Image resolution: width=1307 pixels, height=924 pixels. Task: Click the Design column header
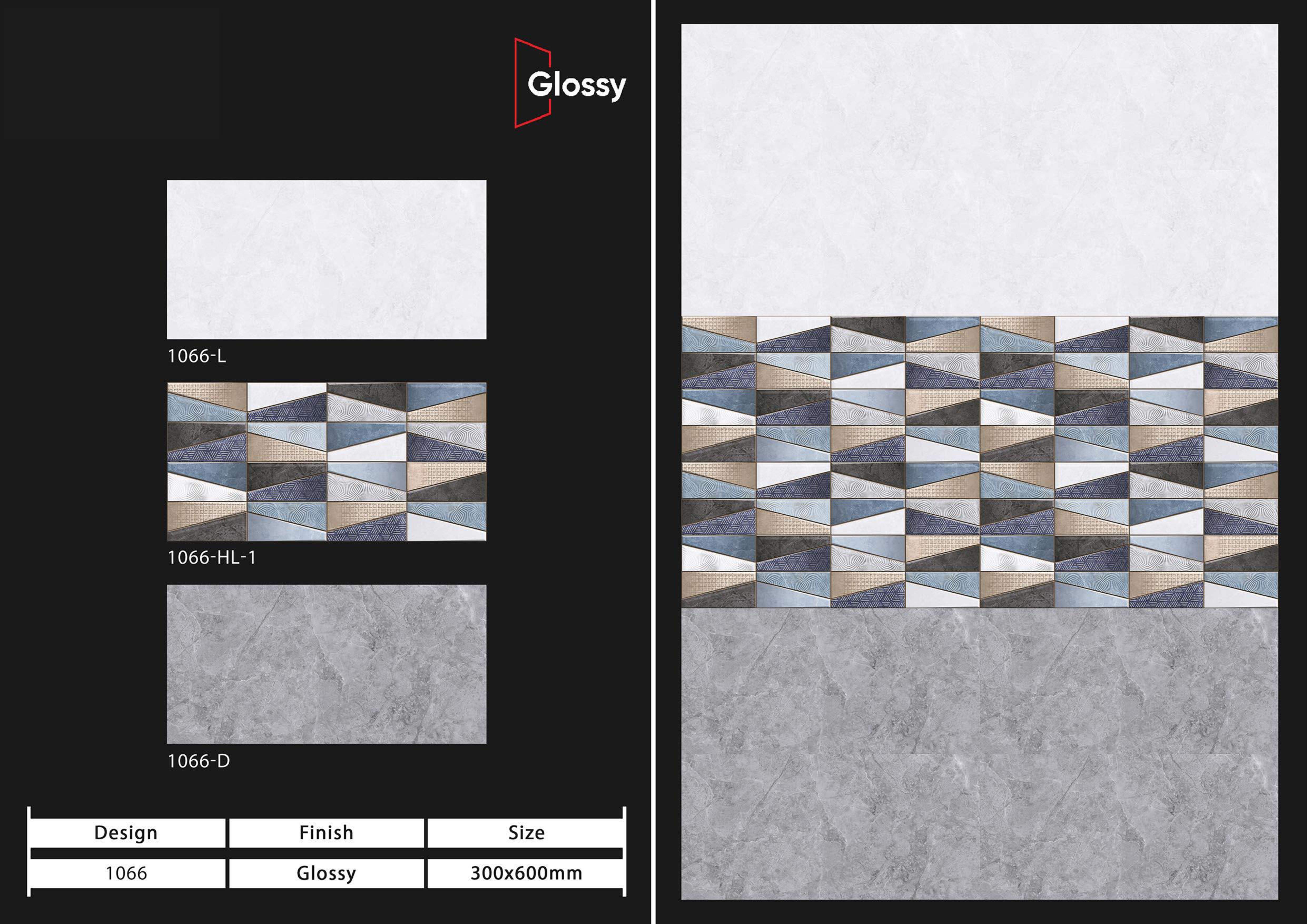[126, 833]
